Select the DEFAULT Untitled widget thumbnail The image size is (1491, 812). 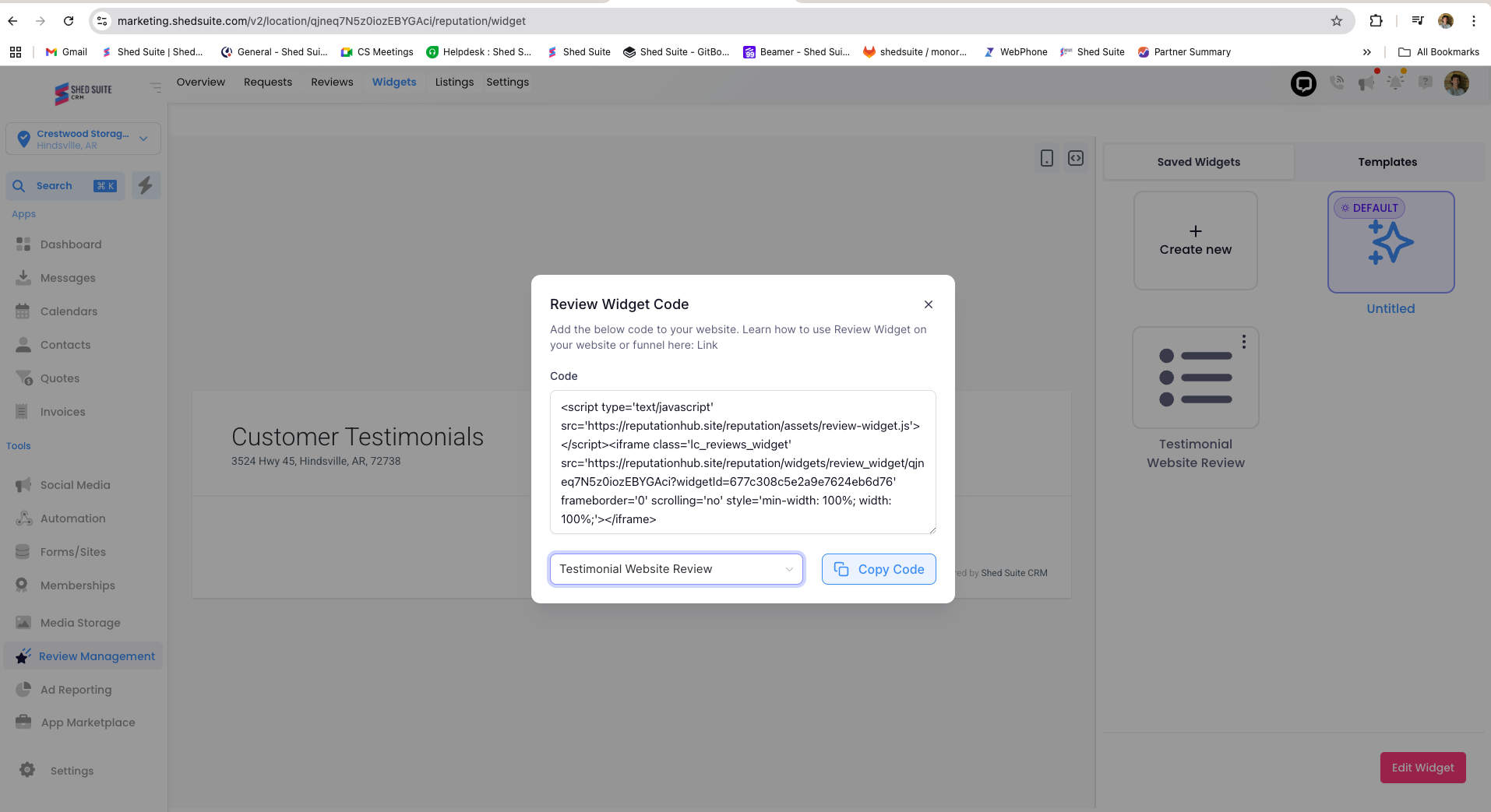[x=1391, y=242]
